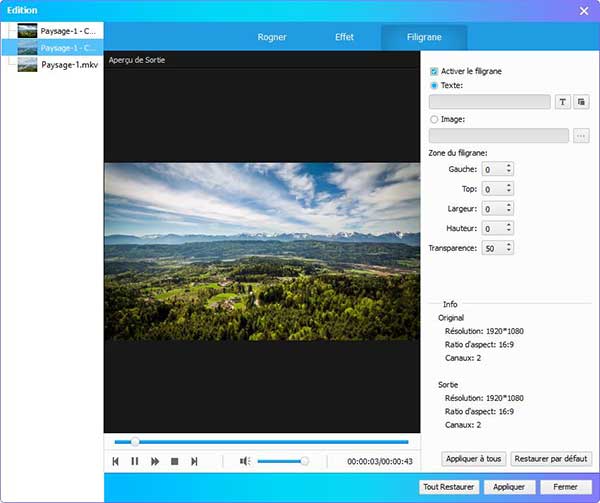
Task: Open text font settings T icon
Action: [x=563, y=102]
